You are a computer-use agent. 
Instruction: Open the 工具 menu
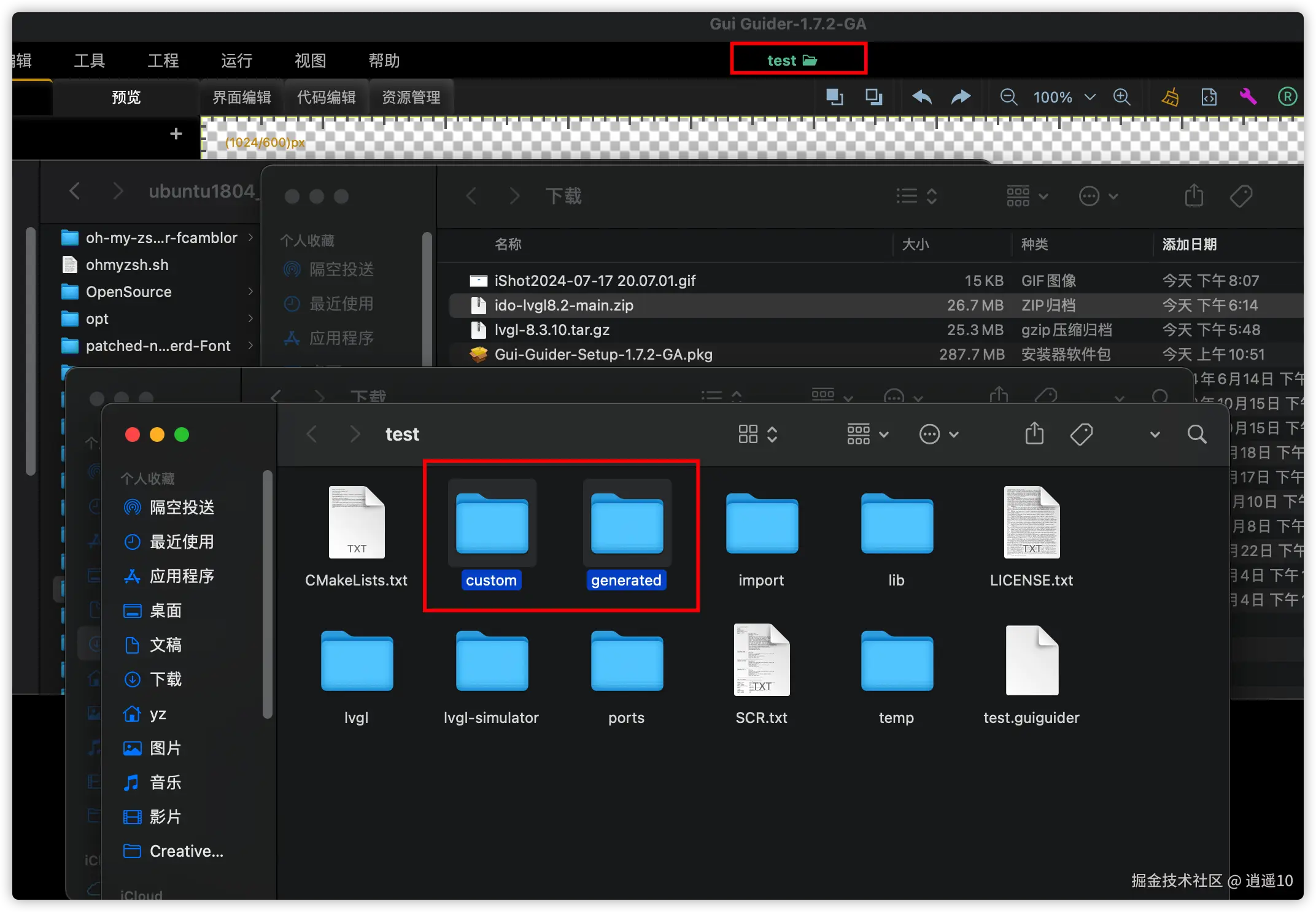click(x=90, y=61)
